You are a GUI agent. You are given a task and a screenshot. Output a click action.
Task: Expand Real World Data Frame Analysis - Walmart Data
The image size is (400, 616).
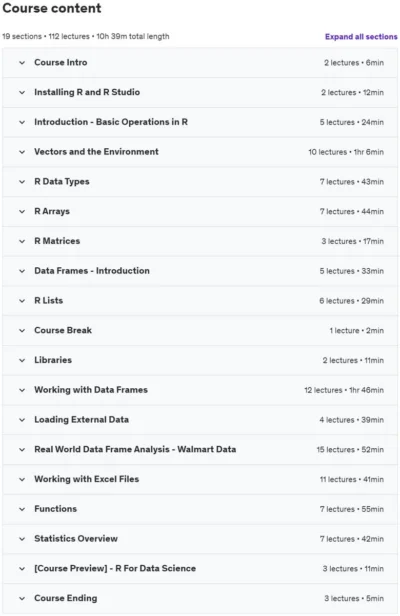coord(200,449)
